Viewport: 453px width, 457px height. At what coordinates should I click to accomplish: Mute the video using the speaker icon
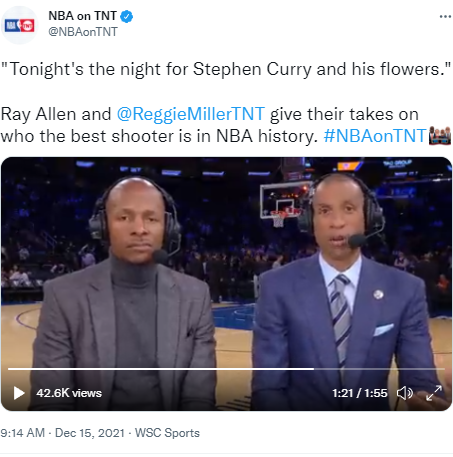[x=405, y=393]
